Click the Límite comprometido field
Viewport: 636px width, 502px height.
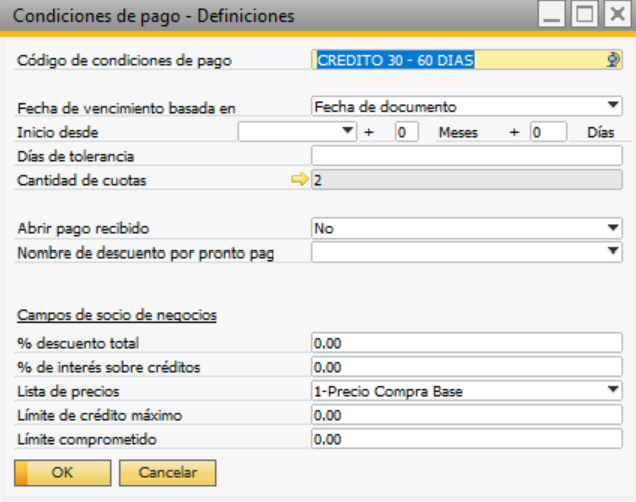pos(466,439)
